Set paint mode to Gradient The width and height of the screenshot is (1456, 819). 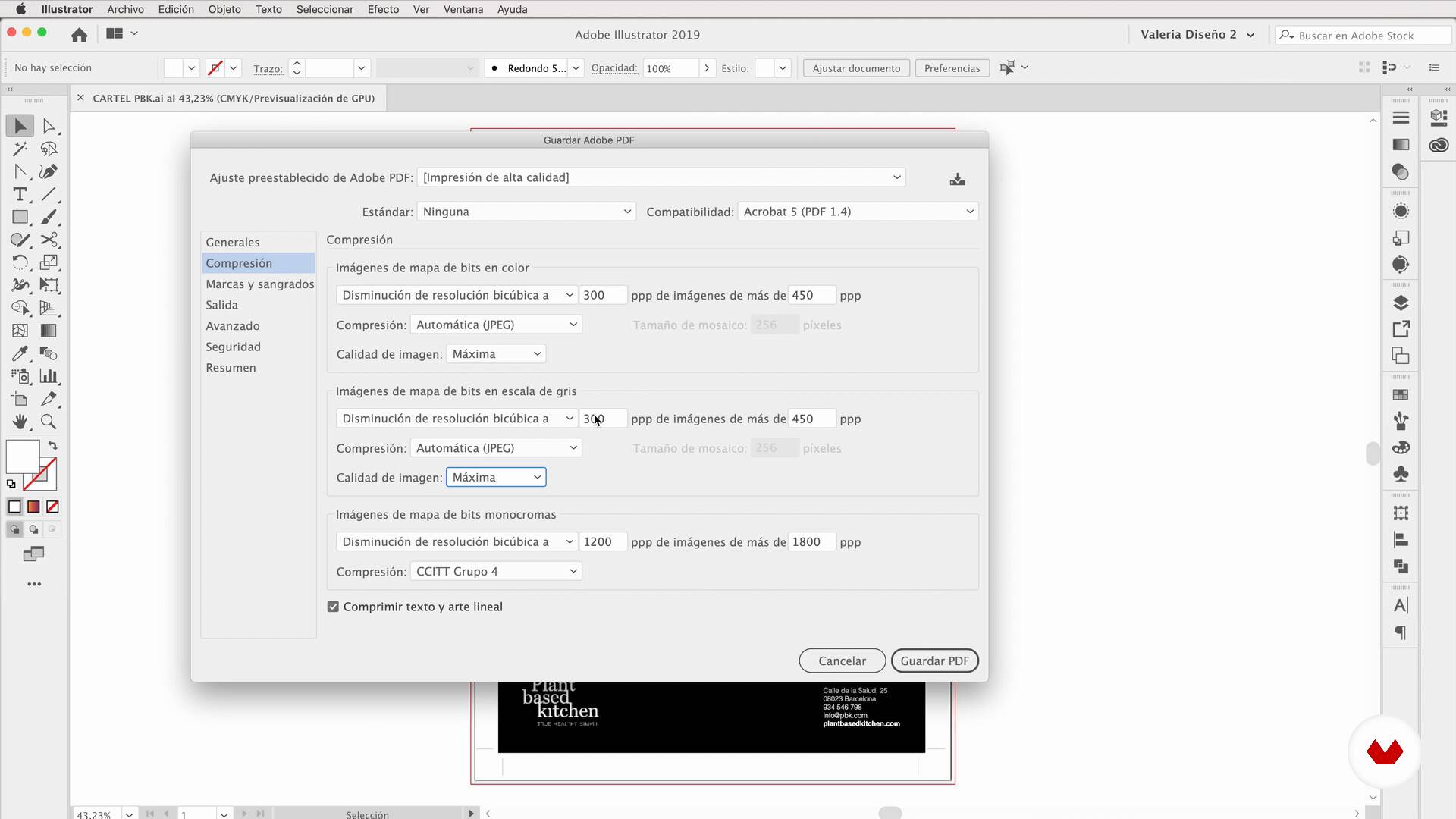pos(33,507)
